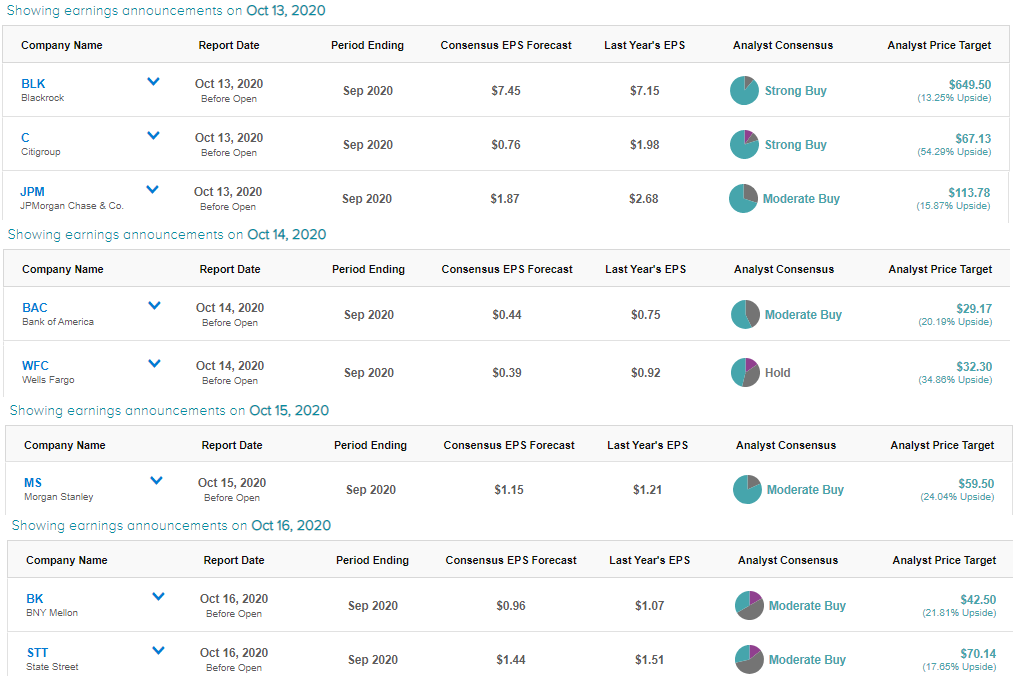Expand the Citigroup row chevron
This screenshot has height=676, width=1013.
click(x=153, y=136)
